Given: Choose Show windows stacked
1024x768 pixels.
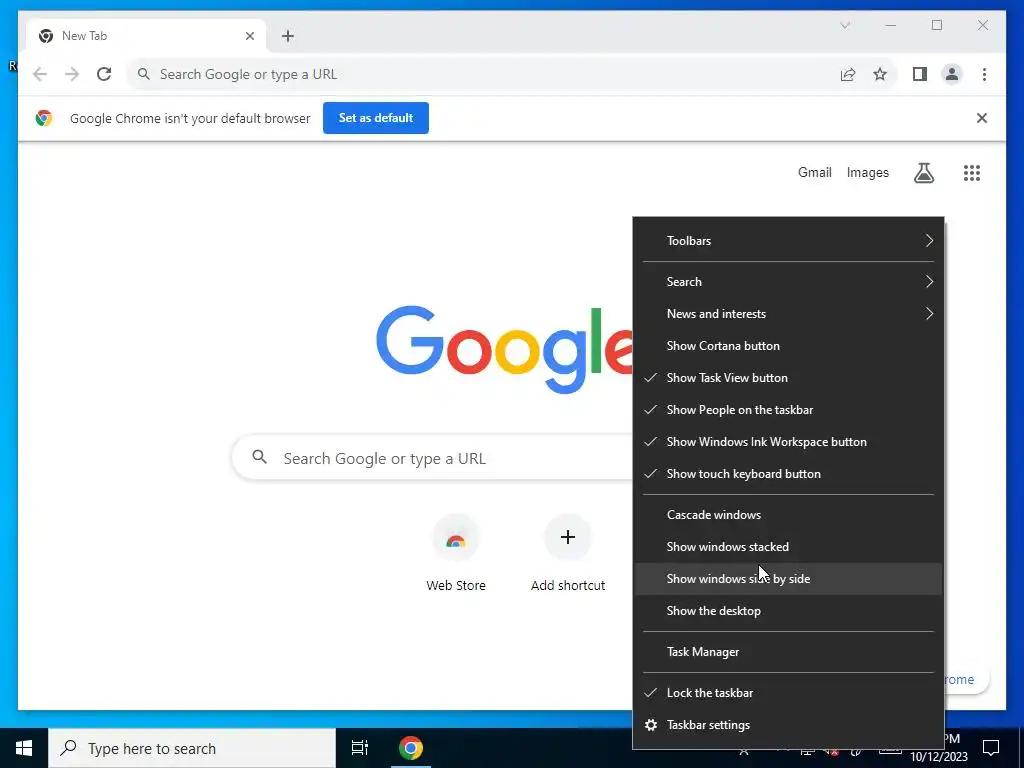Looking at the screenshot, I should pyautogui.click(x=788, y=547).
